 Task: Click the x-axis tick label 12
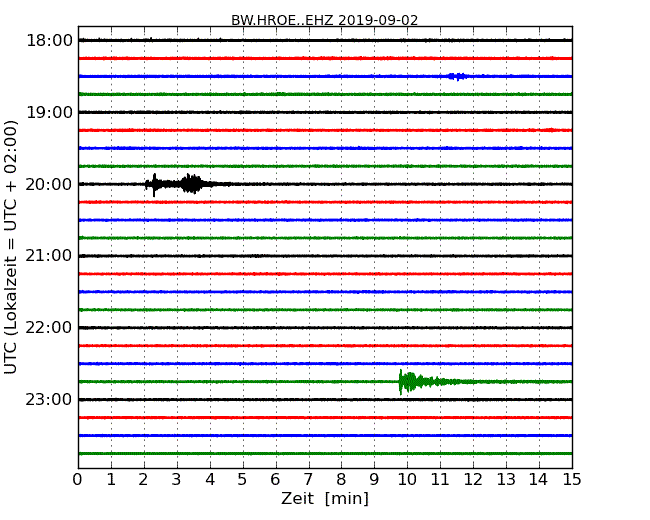(473, 479)
